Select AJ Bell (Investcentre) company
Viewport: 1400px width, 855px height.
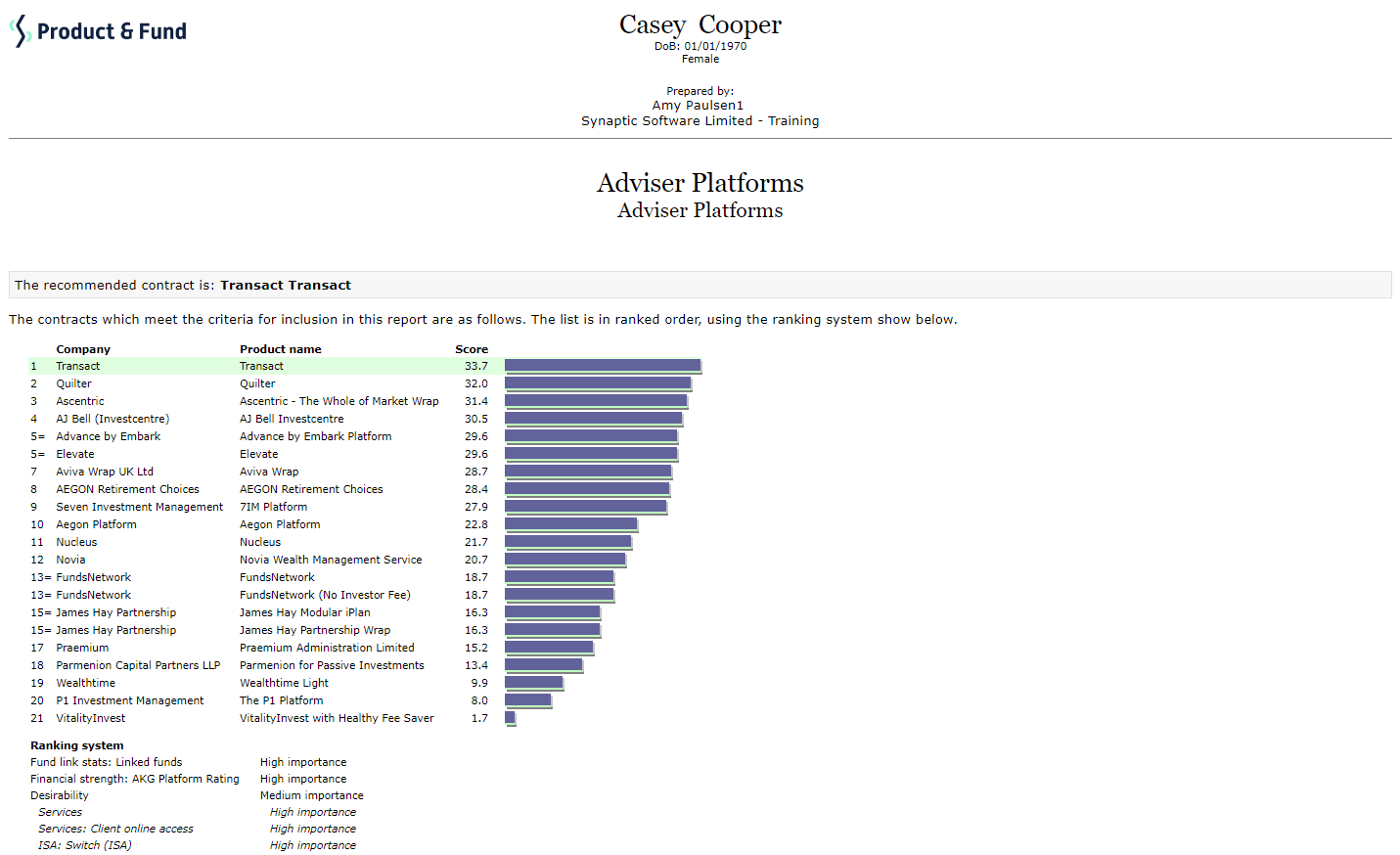click(x=113, y=419)
